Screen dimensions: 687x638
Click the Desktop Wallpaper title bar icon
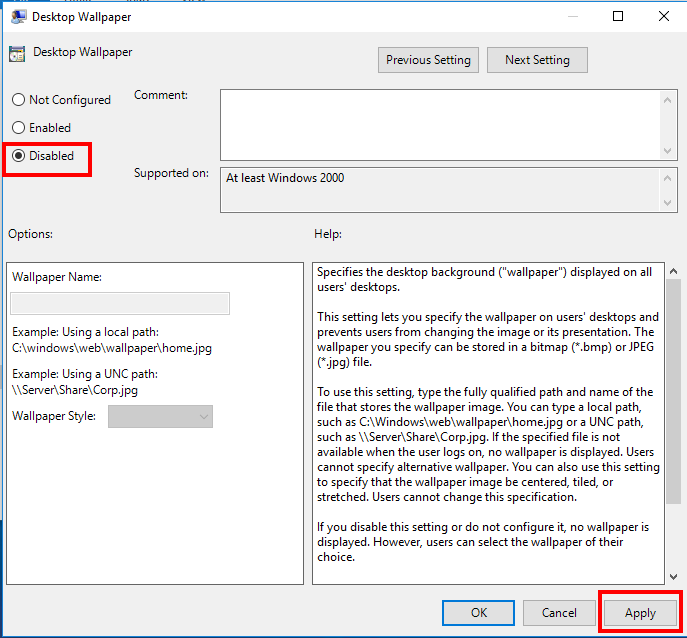pyautogui.click(x=18, y=17)
